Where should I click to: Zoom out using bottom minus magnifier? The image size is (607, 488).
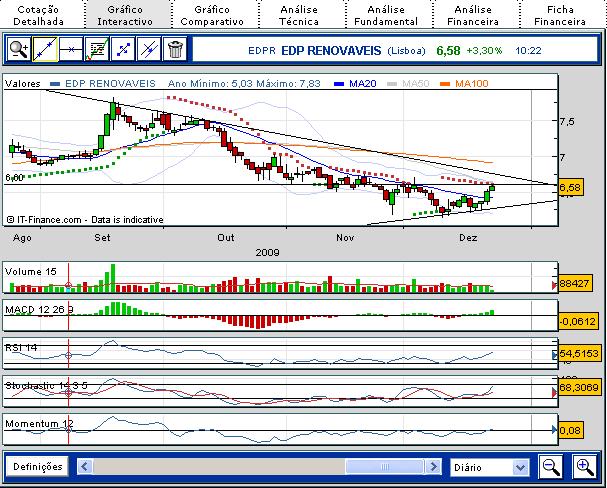coord(551,467)
